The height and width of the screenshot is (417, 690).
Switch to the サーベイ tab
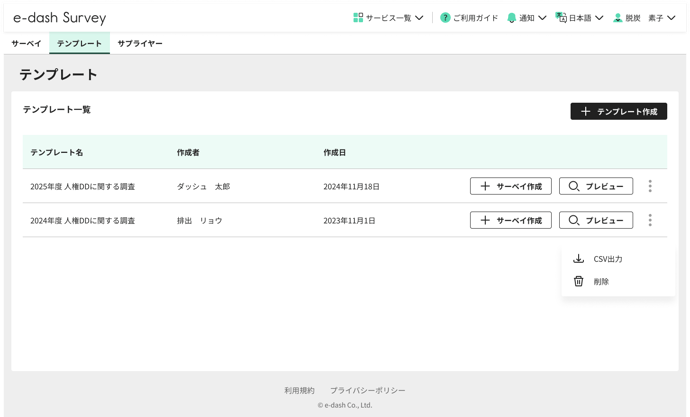coord(26,44)
